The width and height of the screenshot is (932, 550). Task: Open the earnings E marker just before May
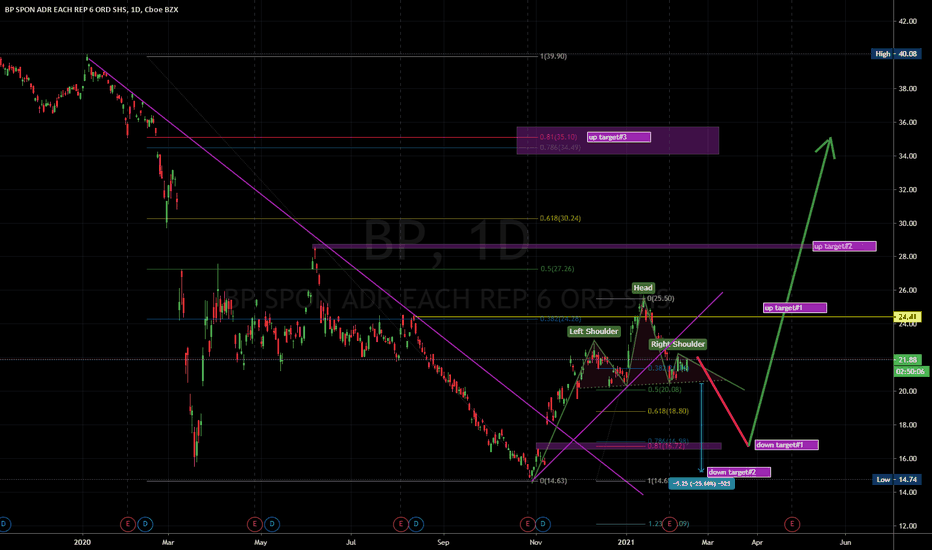(254, 524)
